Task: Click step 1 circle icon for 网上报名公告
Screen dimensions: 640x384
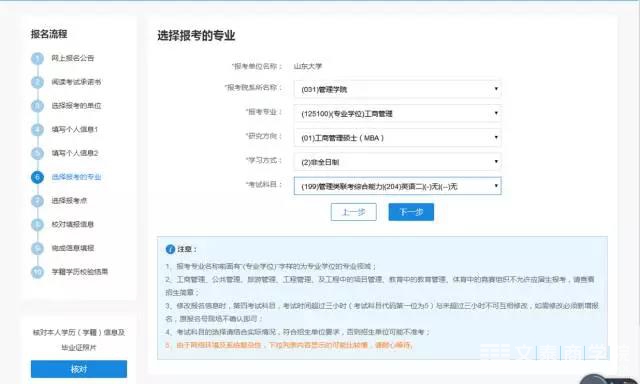Action: coord(37,59)
